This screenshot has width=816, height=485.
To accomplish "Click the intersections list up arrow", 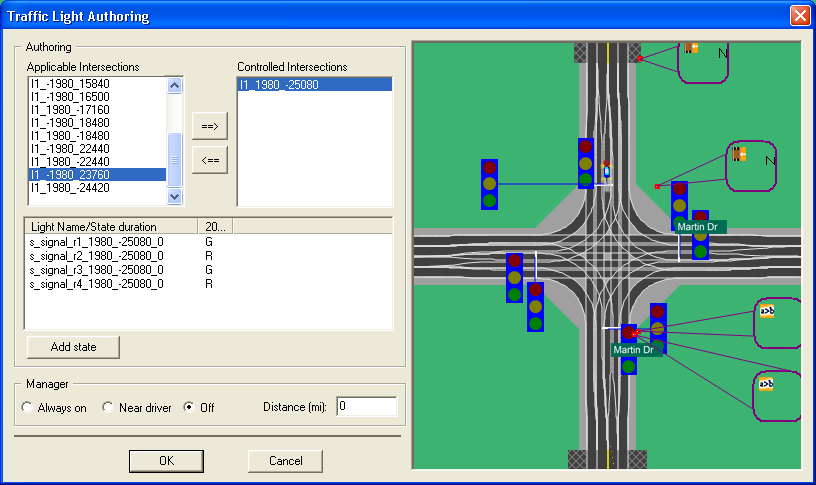I will click(x=174, y=85).
